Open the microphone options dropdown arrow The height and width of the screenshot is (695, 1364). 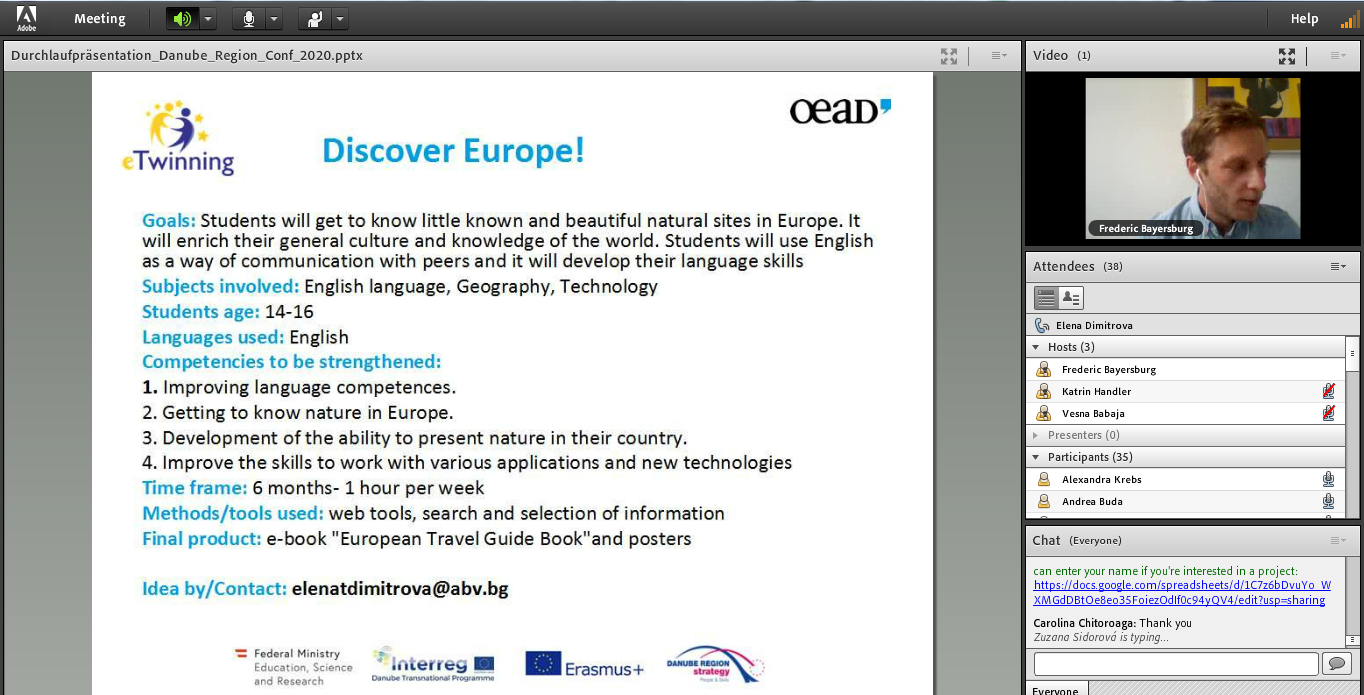274,19
